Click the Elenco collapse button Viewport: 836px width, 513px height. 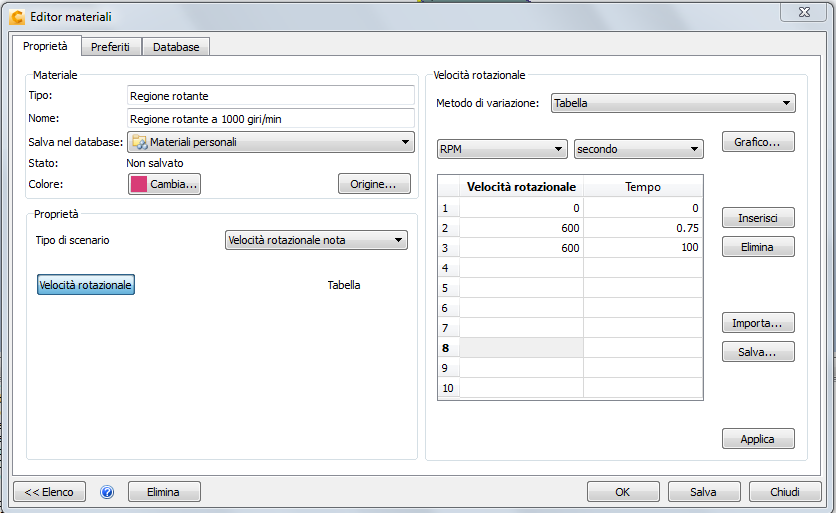pos(49,492)
